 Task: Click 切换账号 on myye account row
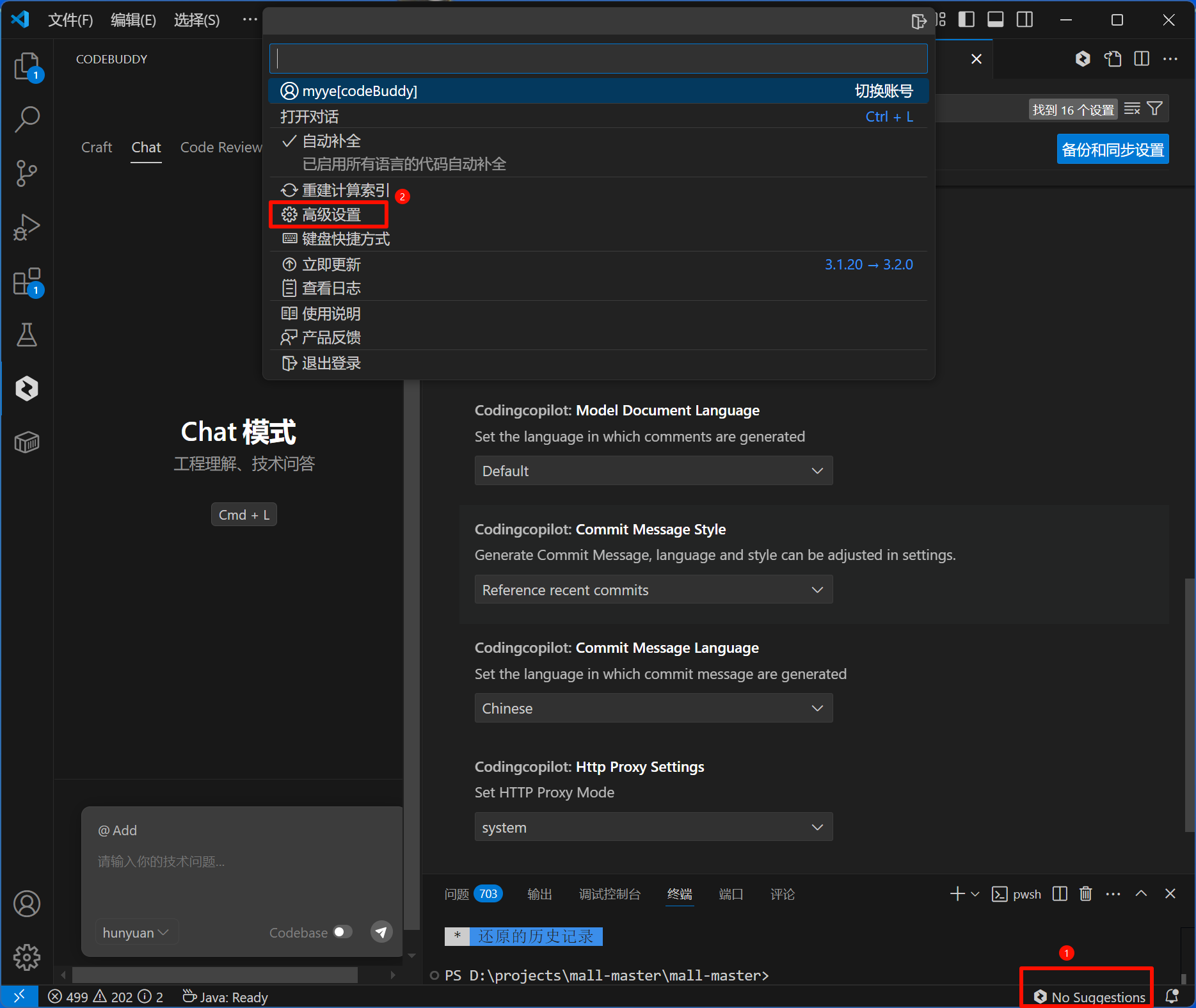884,91
